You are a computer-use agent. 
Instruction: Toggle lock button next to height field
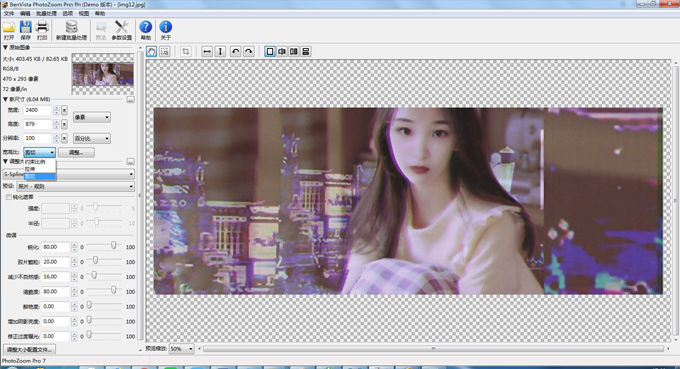[64, 124]
